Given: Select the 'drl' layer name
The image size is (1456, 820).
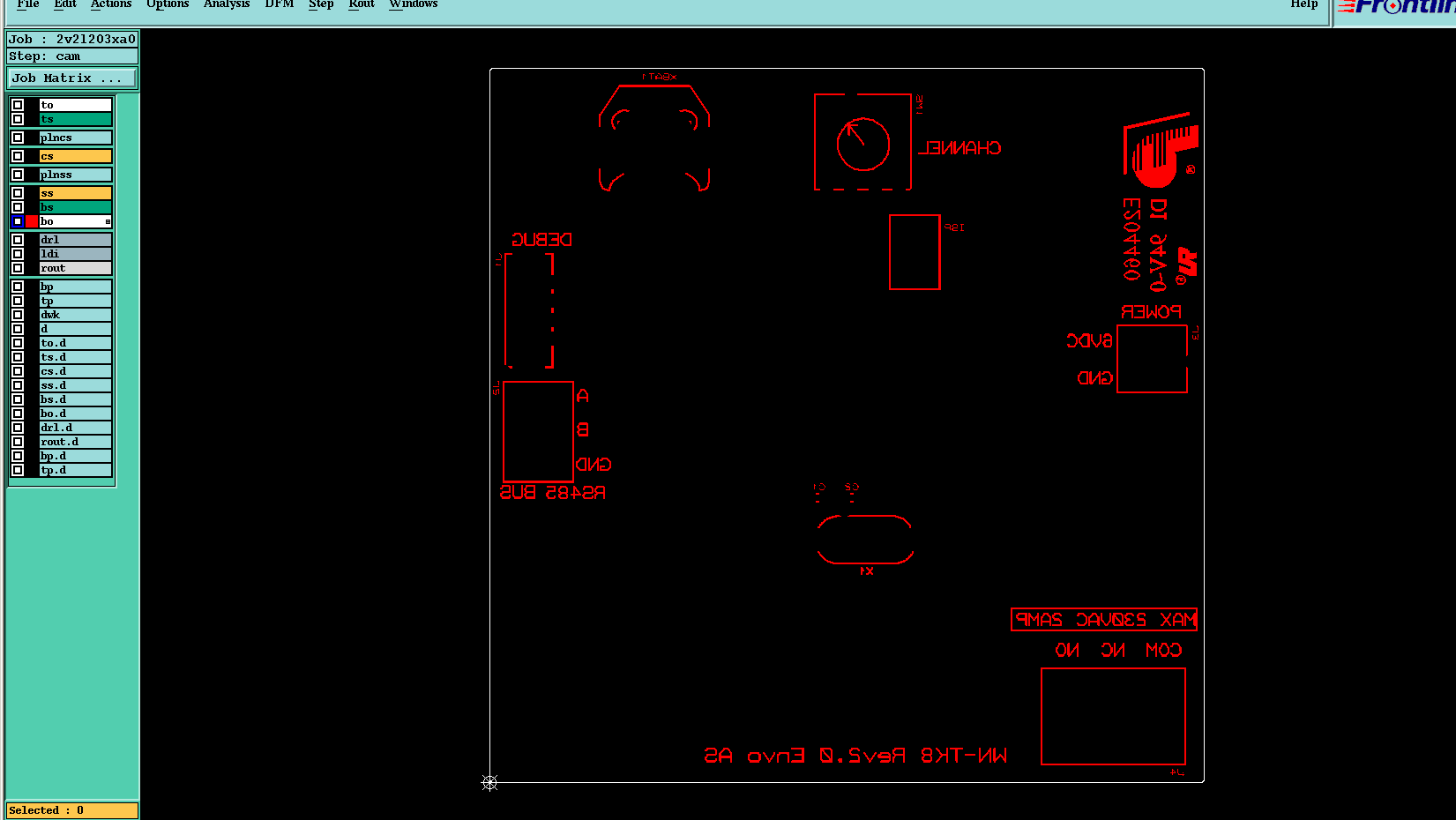Looking at the screenshot, I should [x=76, y=240].
